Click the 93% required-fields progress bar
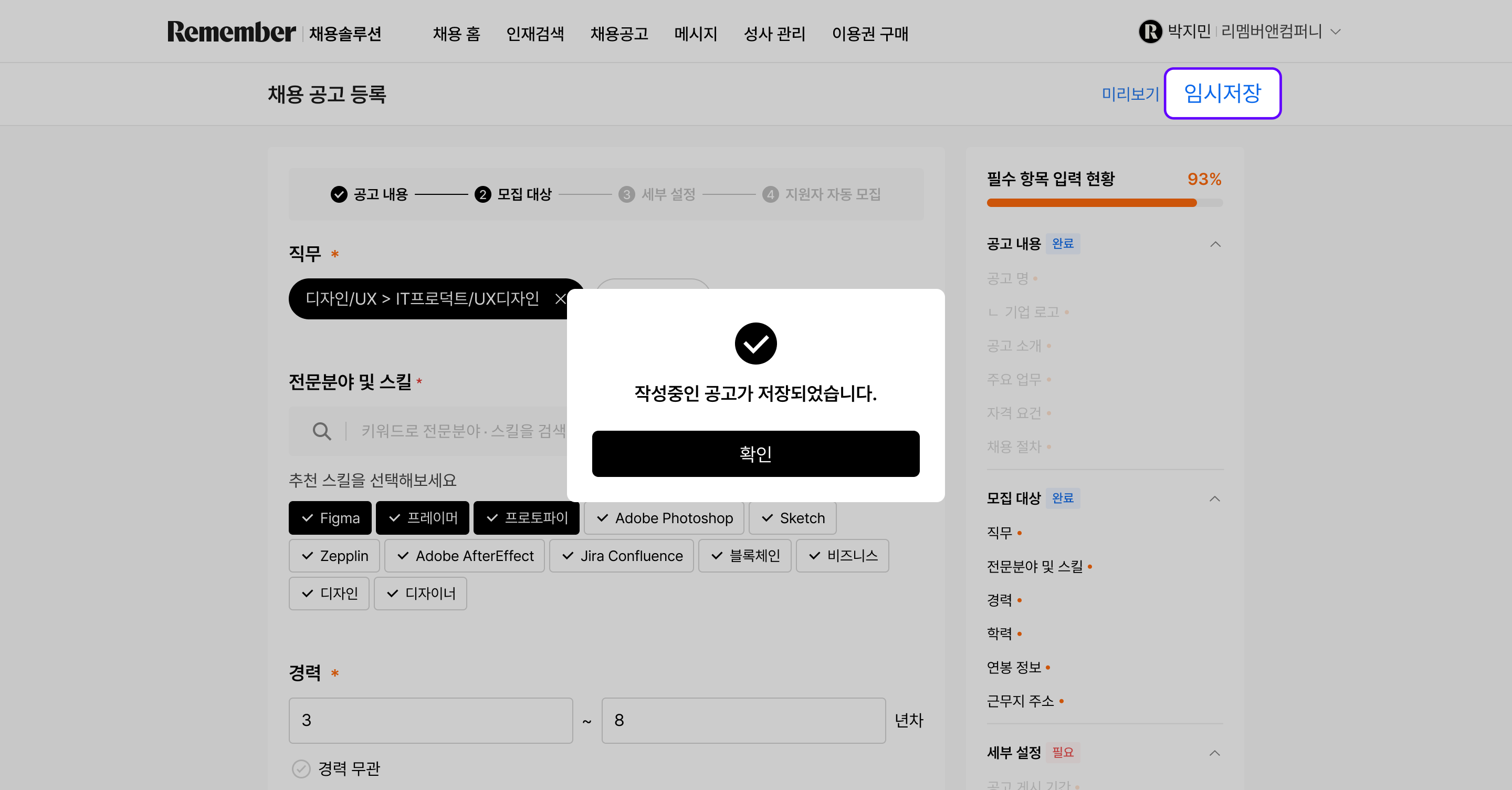1512x790 pixels. (1104, 202)
